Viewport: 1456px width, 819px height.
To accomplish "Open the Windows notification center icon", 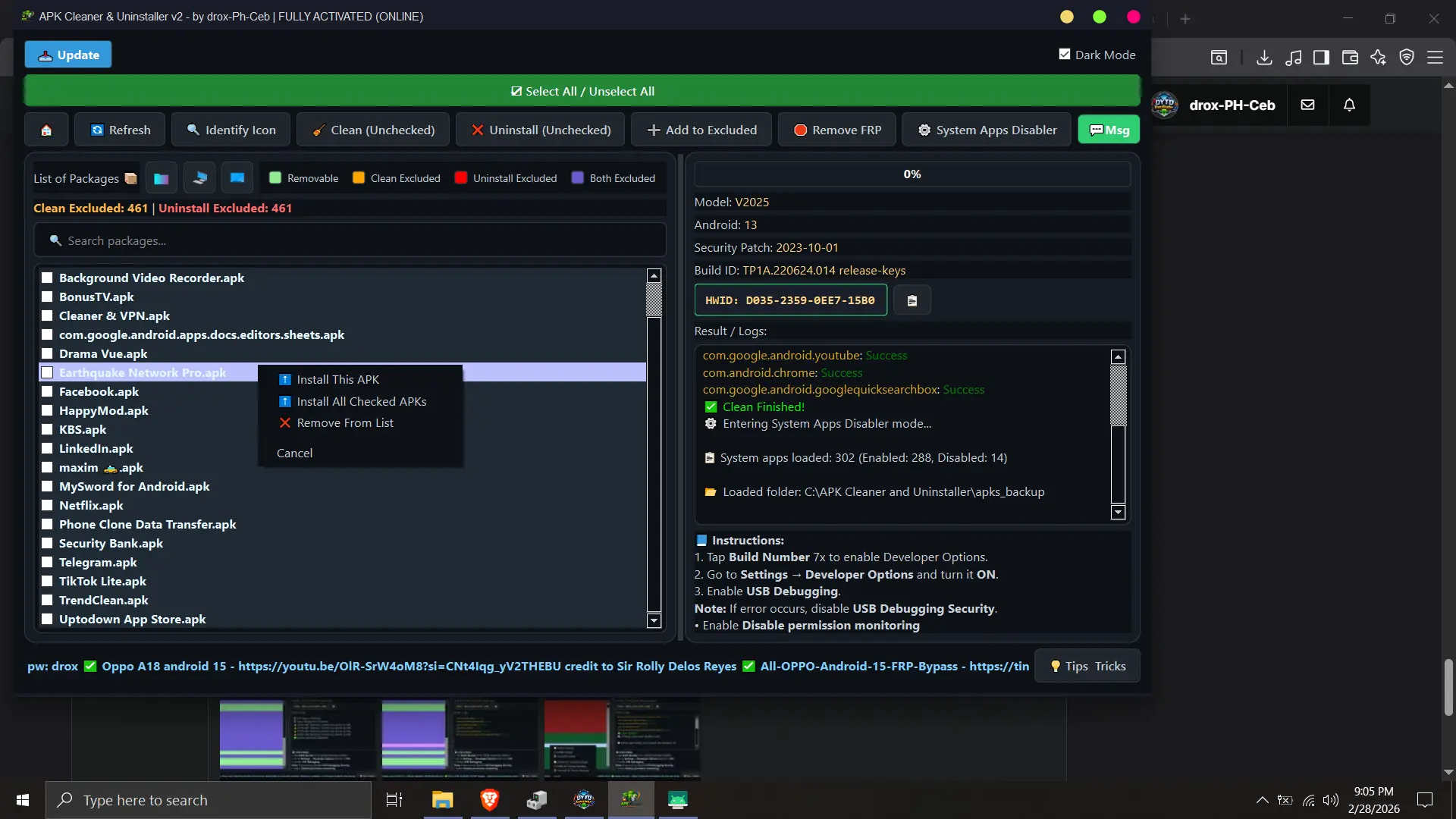I will click(x=1425, y=800).
